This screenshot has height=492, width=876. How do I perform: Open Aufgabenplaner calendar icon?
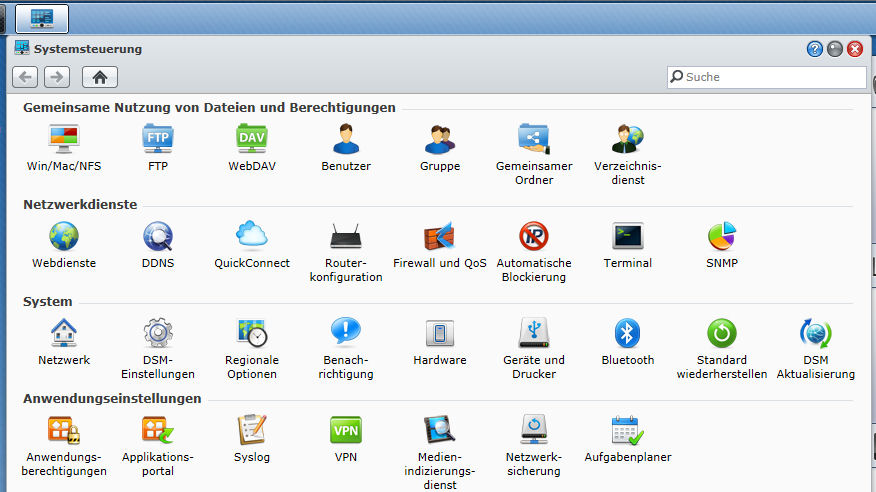pos(628,430)
